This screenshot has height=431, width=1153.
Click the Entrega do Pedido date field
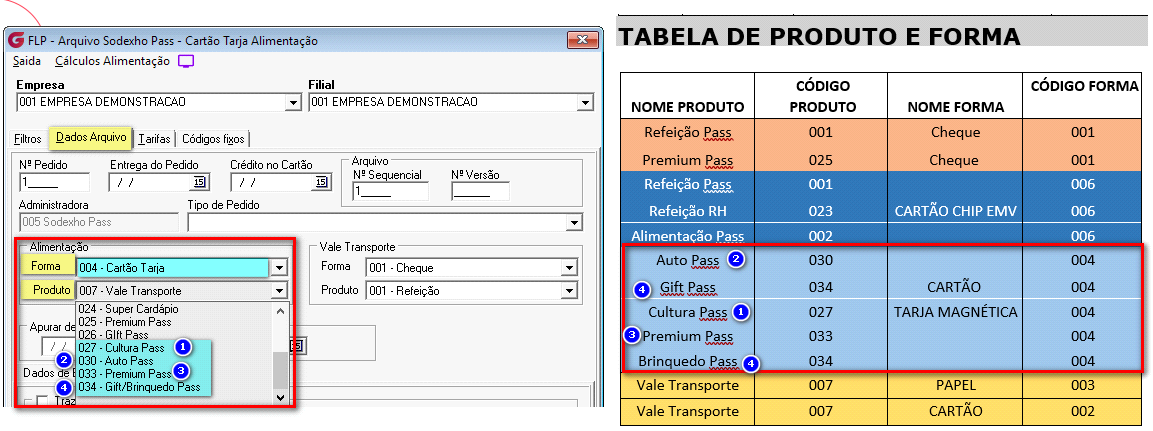[150, 182]
